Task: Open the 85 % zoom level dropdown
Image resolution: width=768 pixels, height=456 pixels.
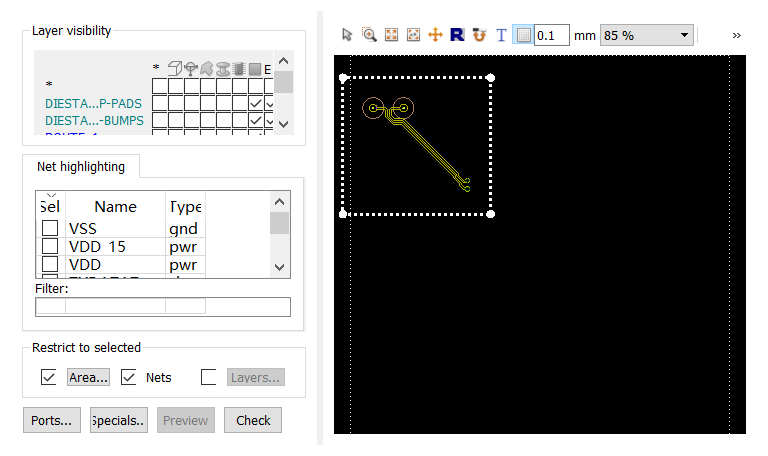Action: point(647,35)
